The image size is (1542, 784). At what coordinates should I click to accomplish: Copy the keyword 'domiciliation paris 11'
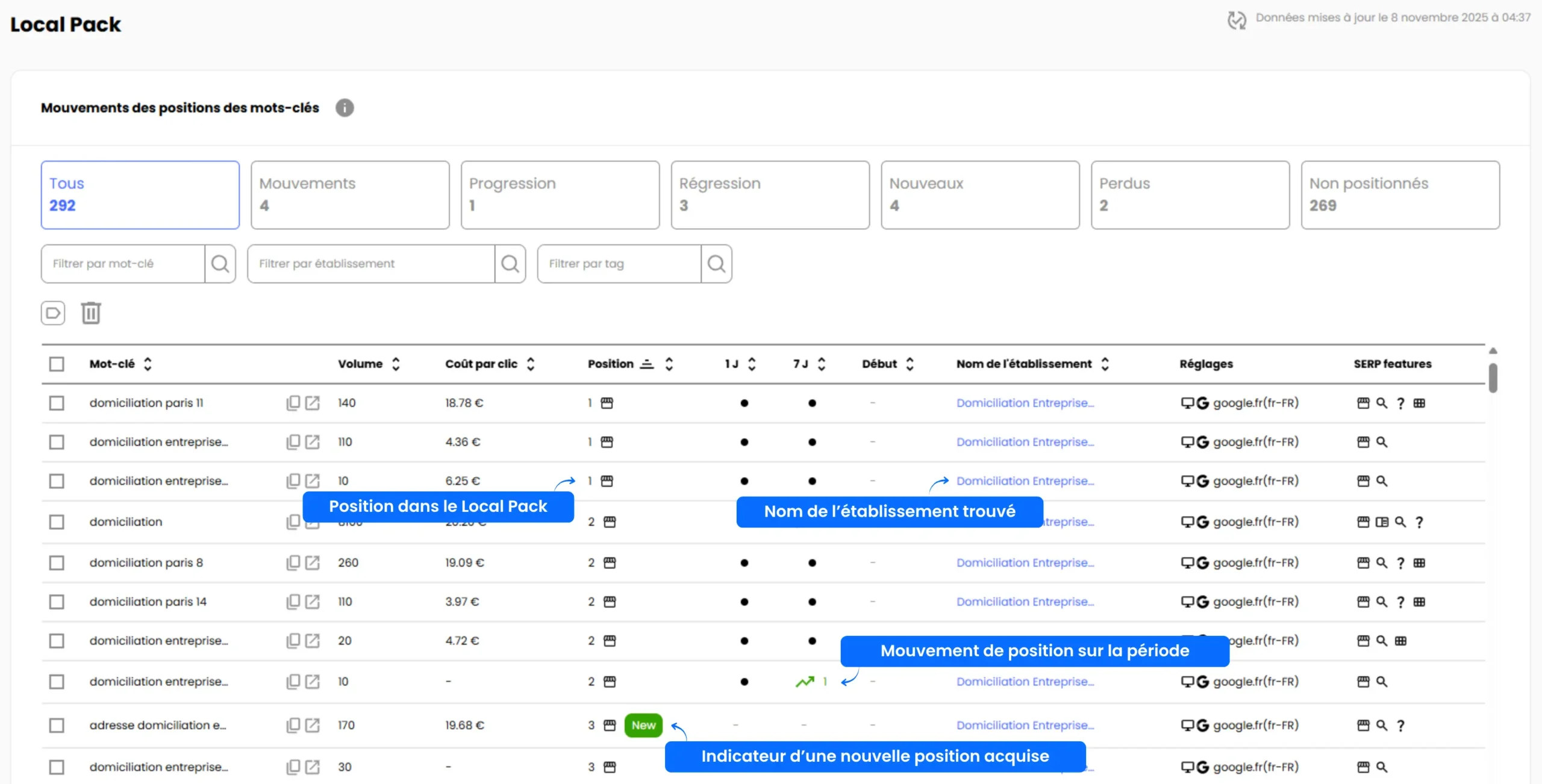tap(292, 403)
